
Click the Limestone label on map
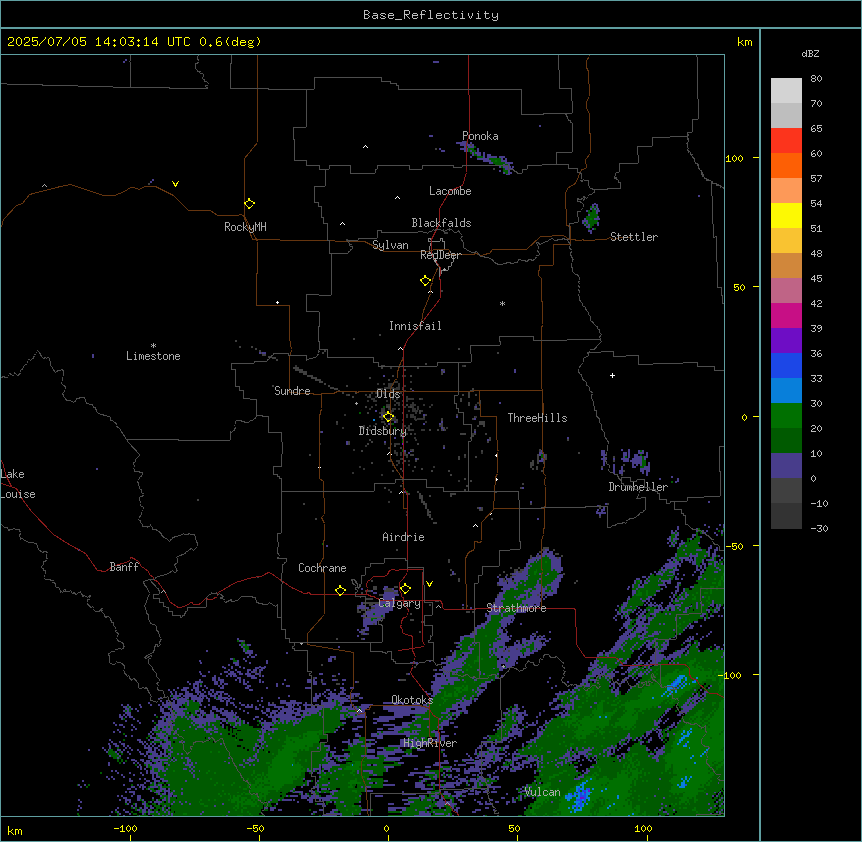(x=153, y=356)
